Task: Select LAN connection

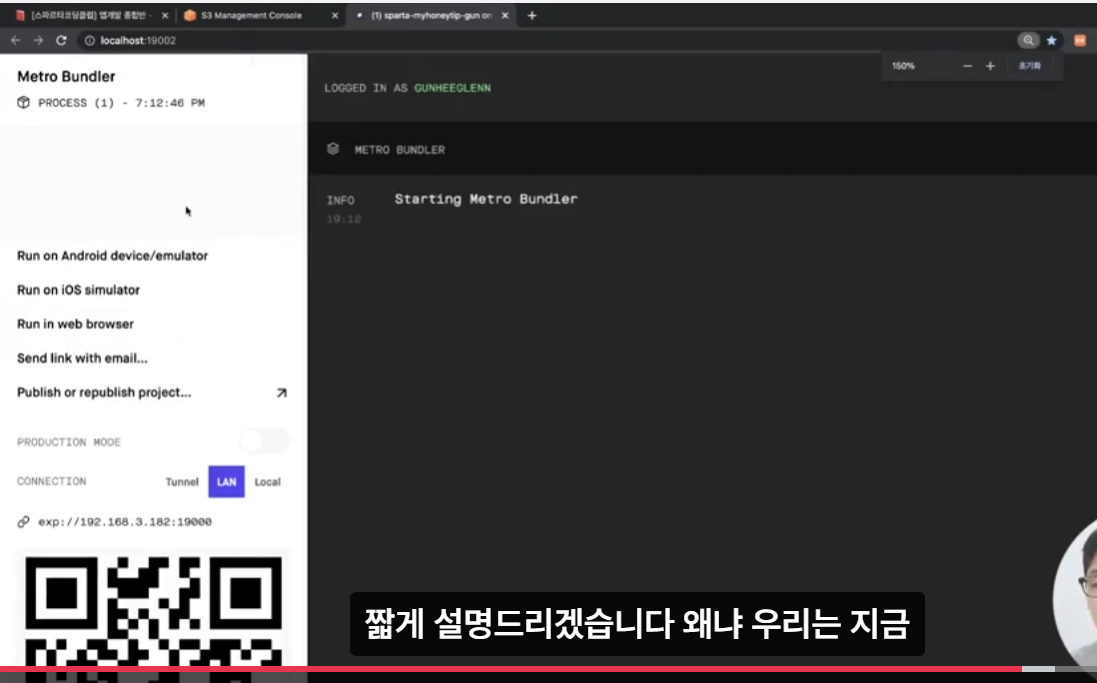Action: point(227,481)
